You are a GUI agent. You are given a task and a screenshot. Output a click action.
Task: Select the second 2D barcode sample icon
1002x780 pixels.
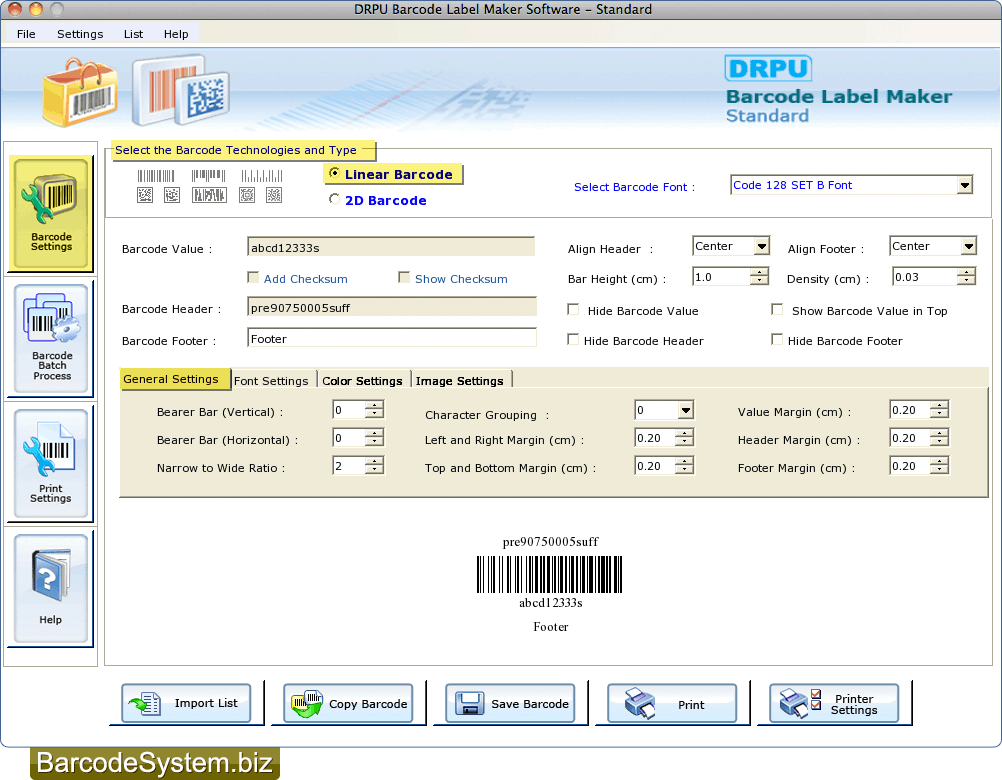tap(172, 195)
